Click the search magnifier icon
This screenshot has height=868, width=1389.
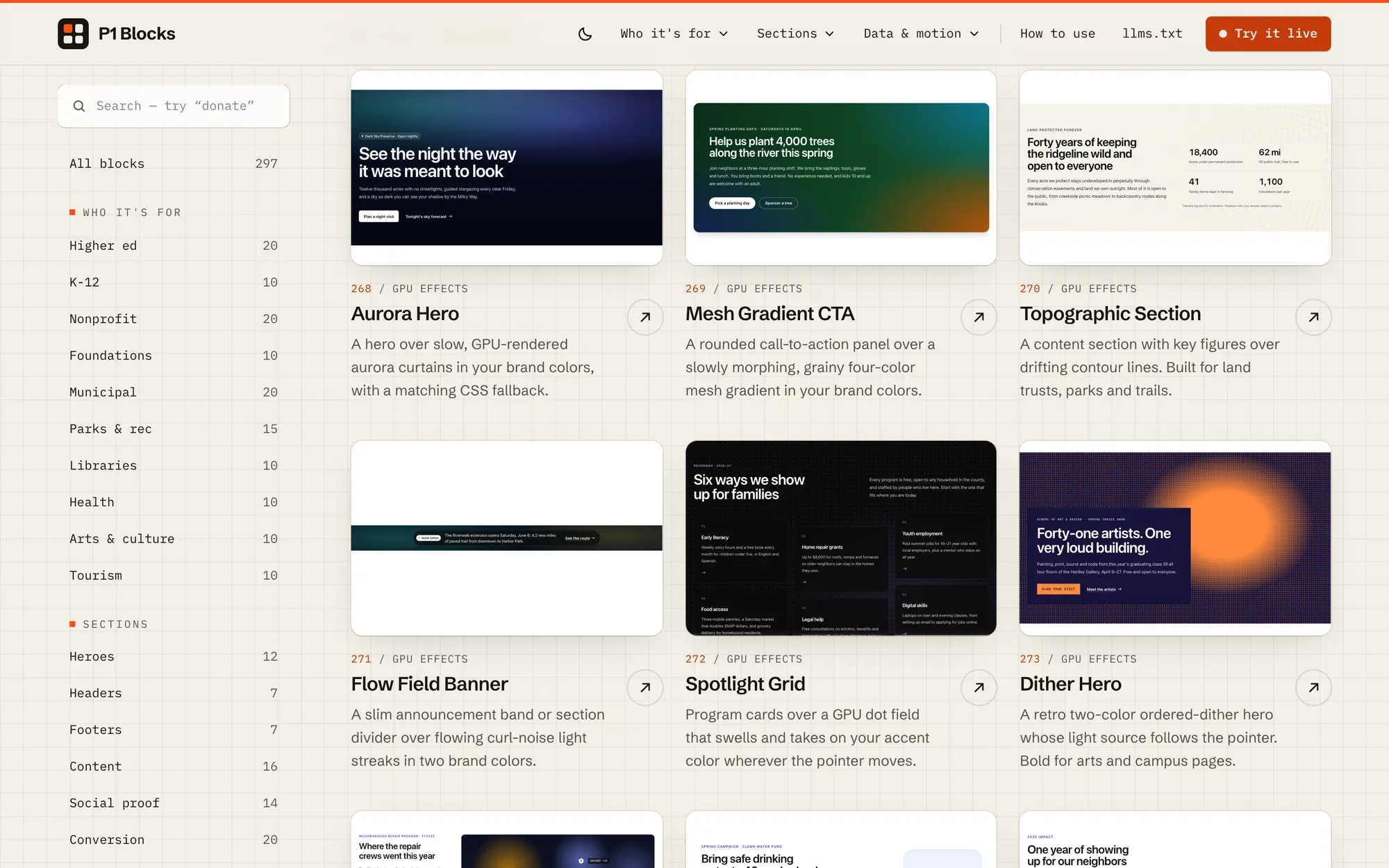click(x=79, y=106)
